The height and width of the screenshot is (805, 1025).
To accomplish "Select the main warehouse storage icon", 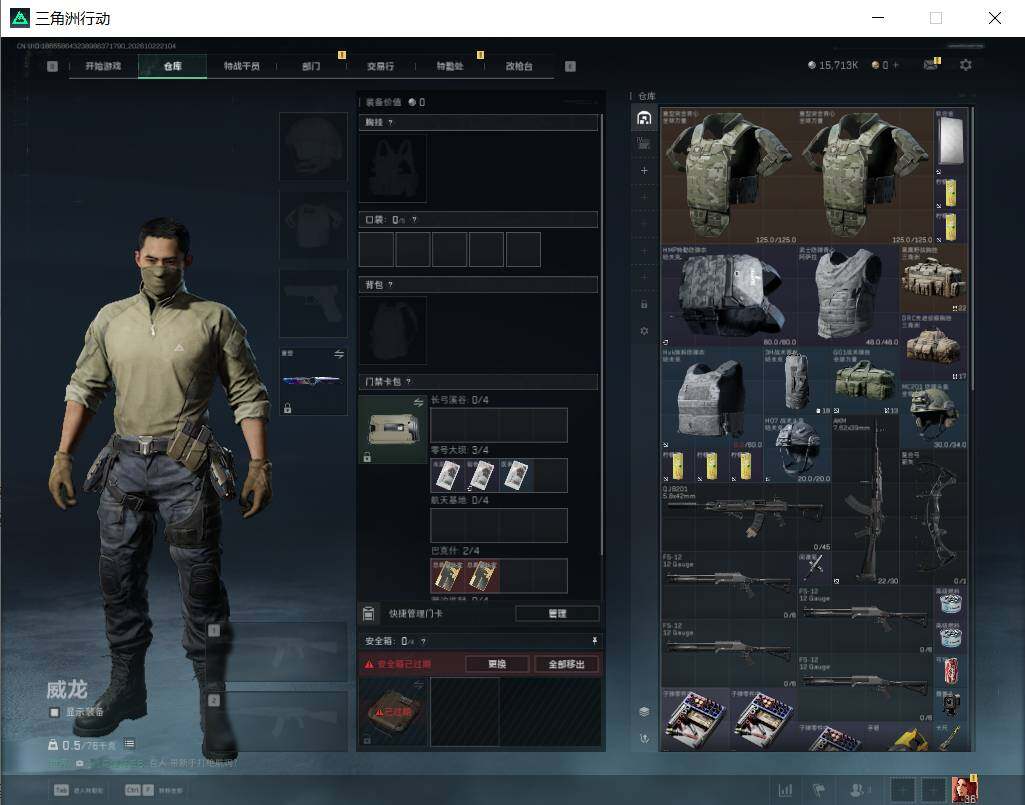I will [x=644, y=118].
